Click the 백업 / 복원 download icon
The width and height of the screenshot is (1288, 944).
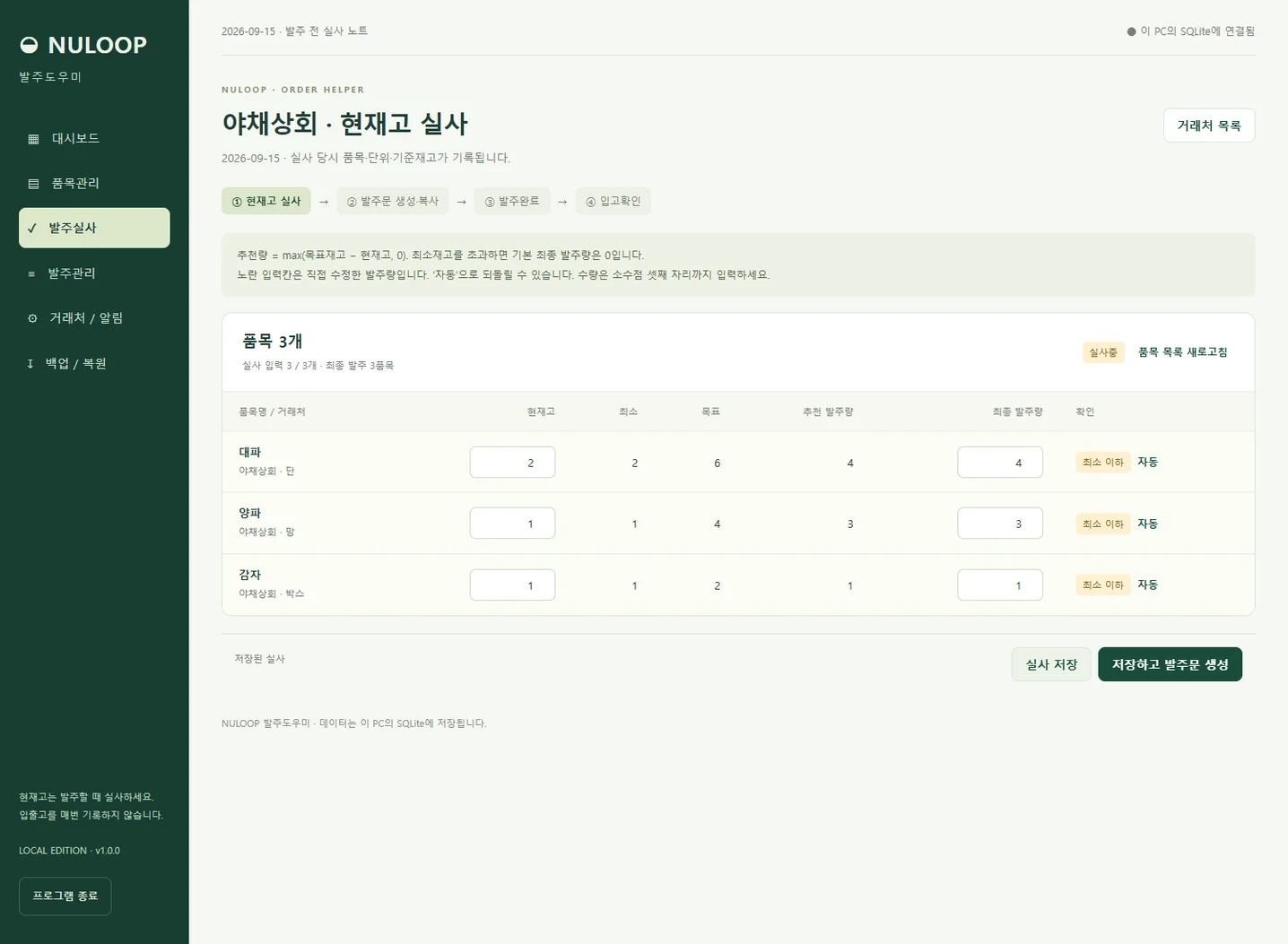coord(30,363)
